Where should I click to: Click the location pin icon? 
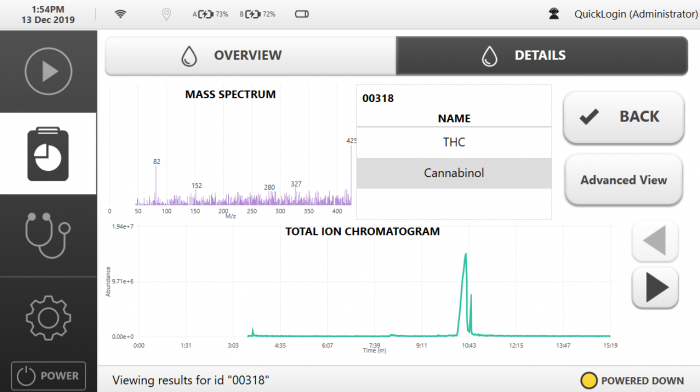tap(166, 14)
